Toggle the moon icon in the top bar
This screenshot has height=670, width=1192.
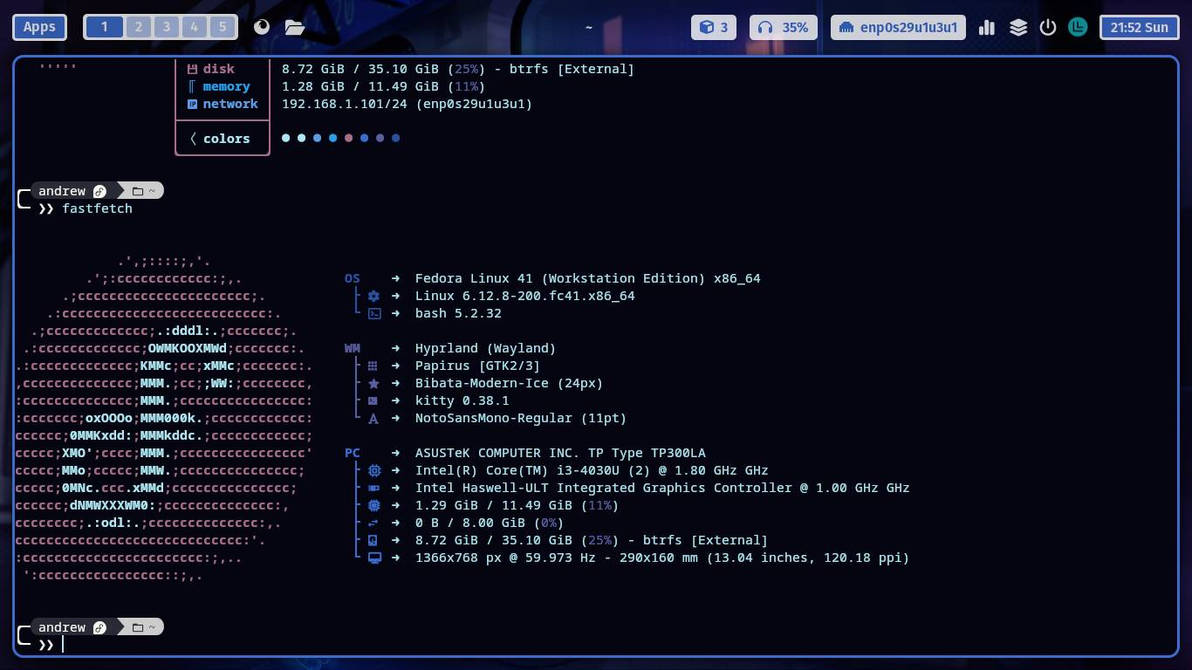(x=261, y=27)
